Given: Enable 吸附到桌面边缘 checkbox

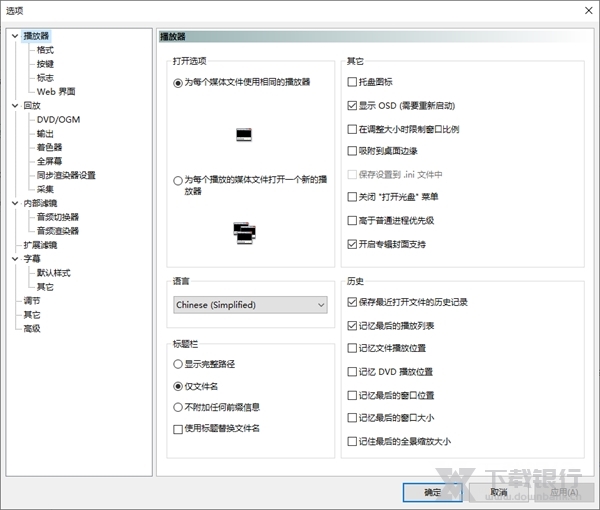Looking at the screenshot, I should click(352, 151).
